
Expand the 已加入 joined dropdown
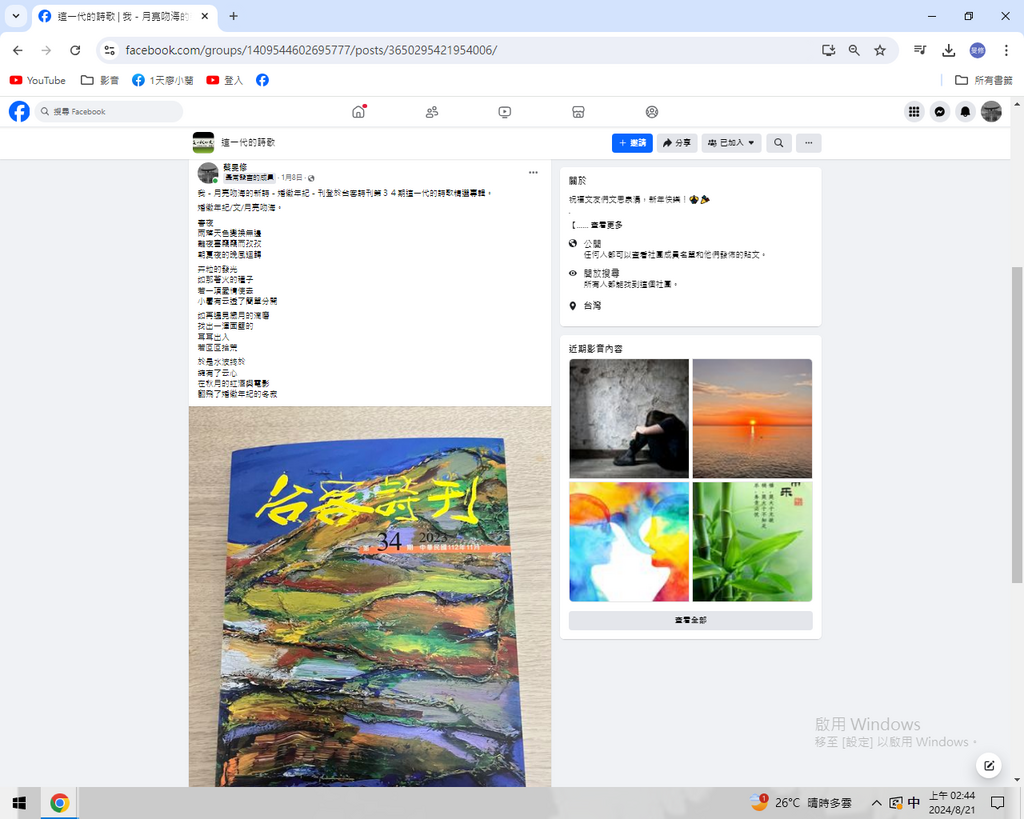click(731, 143)
